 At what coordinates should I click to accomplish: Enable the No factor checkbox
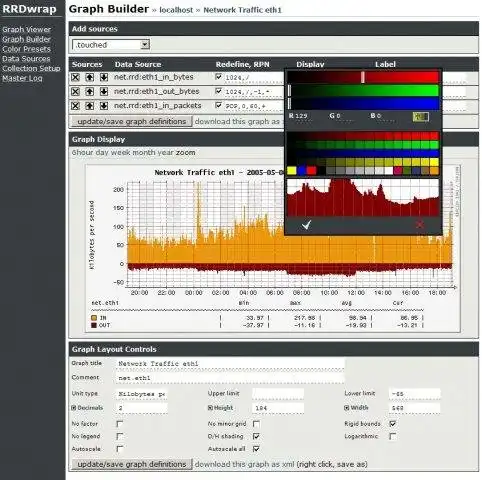click(x=120, y=424)
